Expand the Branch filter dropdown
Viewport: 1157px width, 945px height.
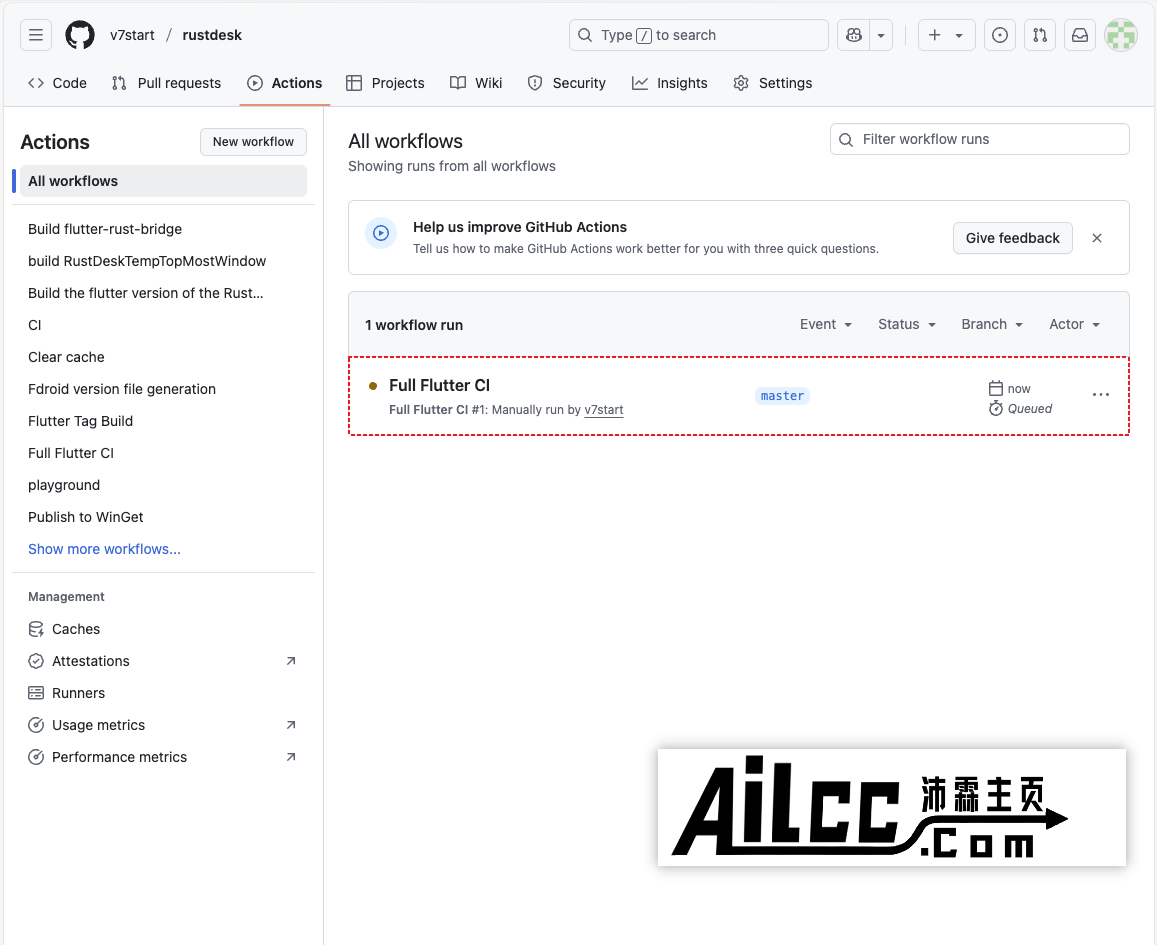point(992,325)
